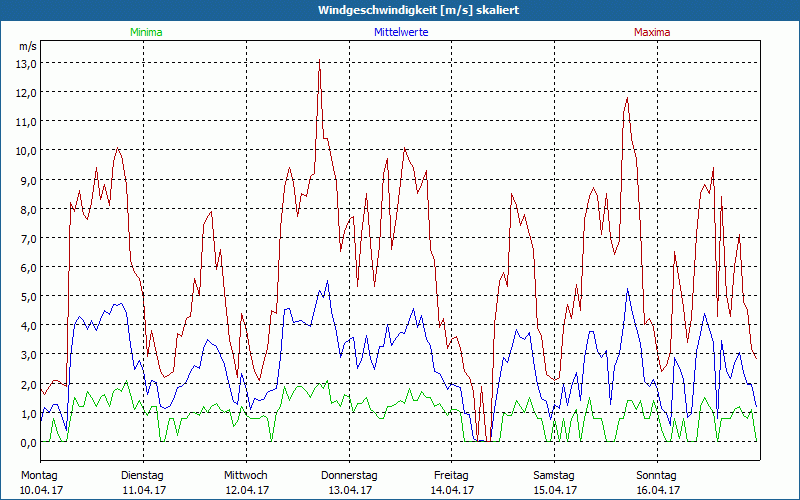Select the green Minima legend label
Screen dimensions: 800x500
[145, 33]
